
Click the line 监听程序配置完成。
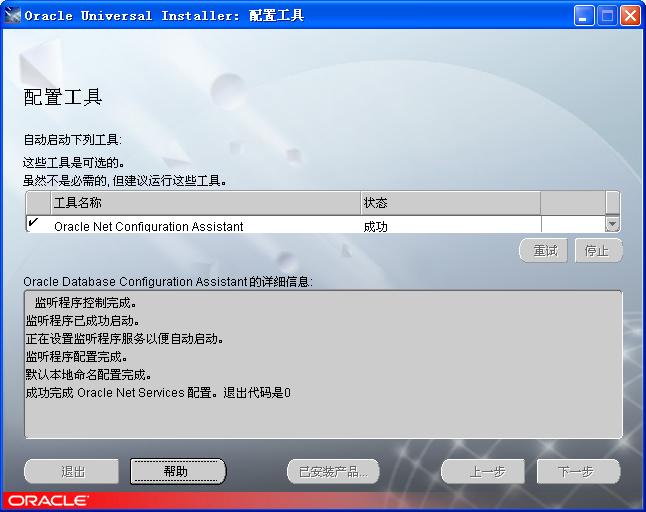pos(77,357)
